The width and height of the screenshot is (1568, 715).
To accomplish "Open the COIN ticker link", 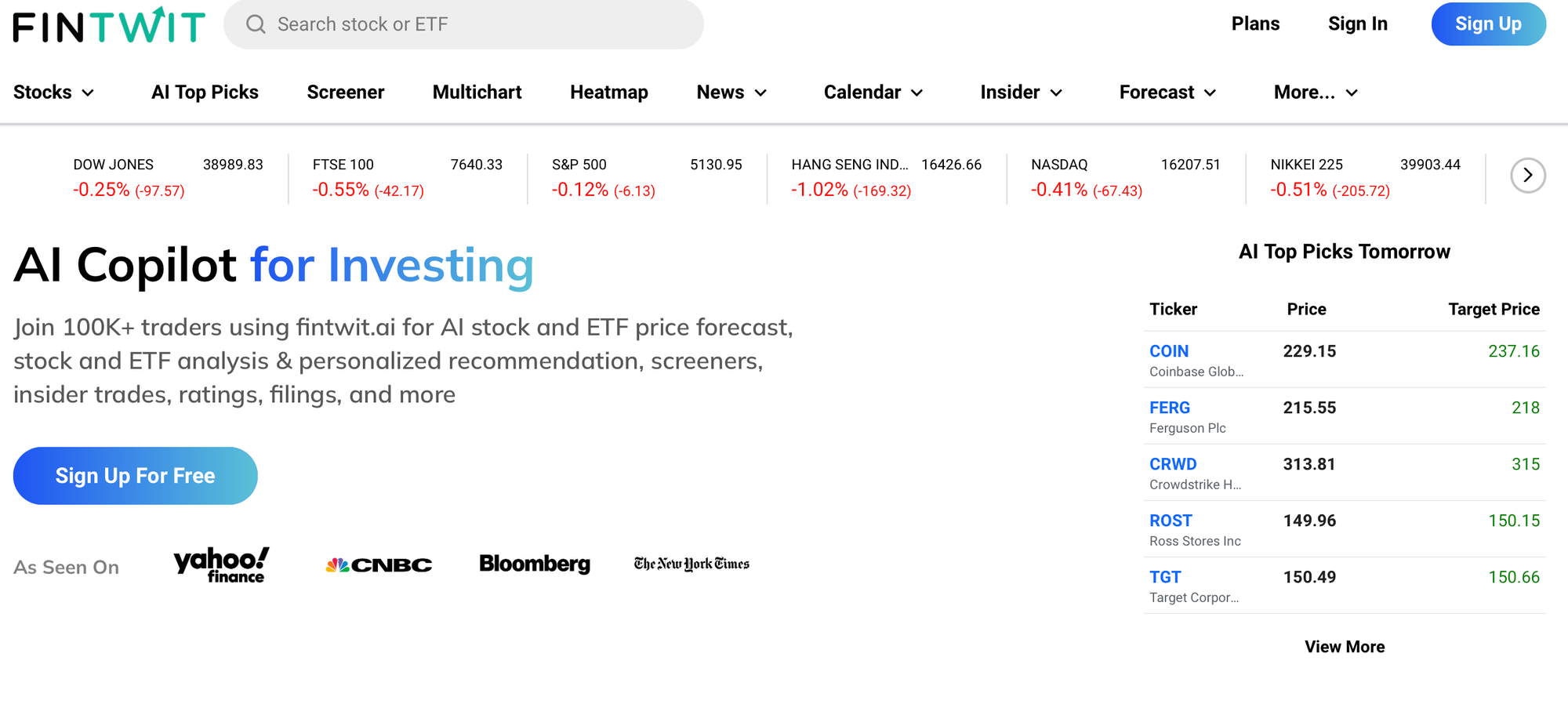I will 1169,351.
